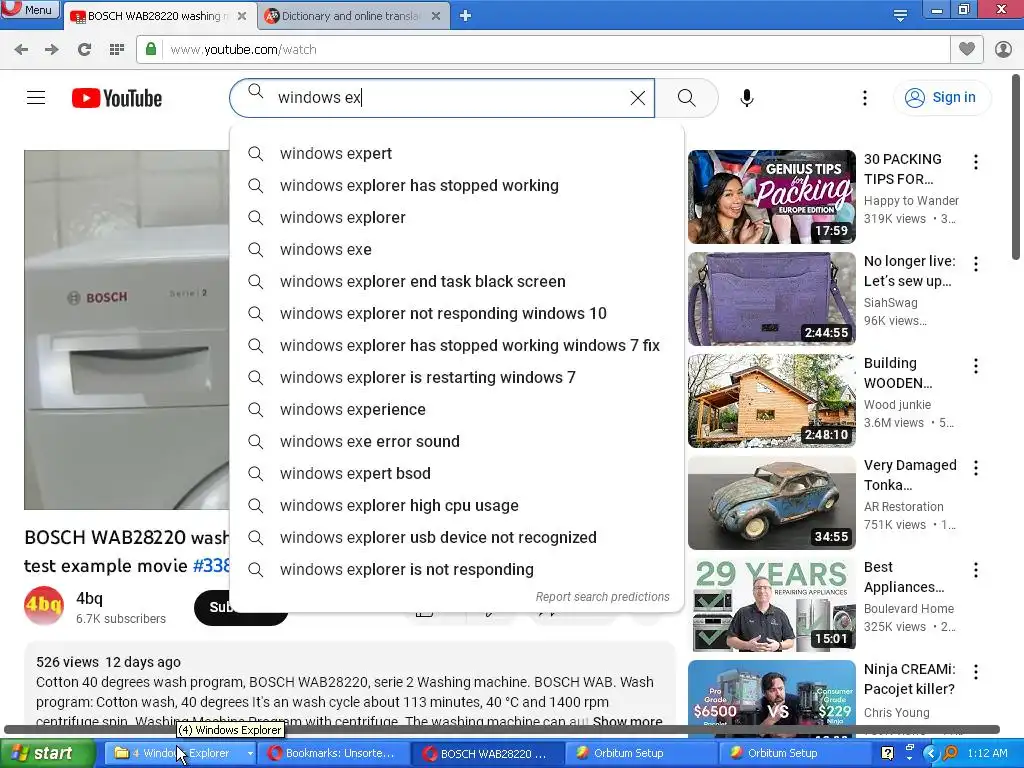Open more options for Building WOODEN video
Screen dimensions: 1024x768
click(x=976, y=366)
